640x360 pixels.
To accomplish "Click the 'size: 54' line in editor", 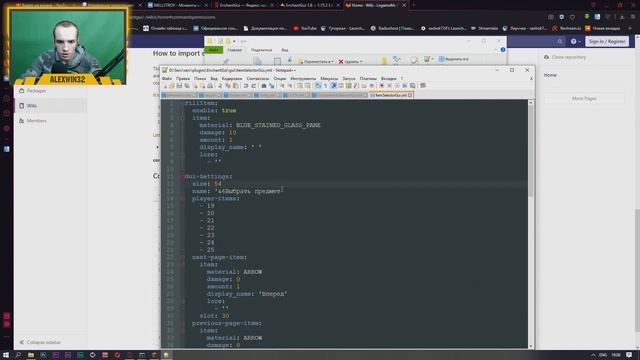I will 207,184.
